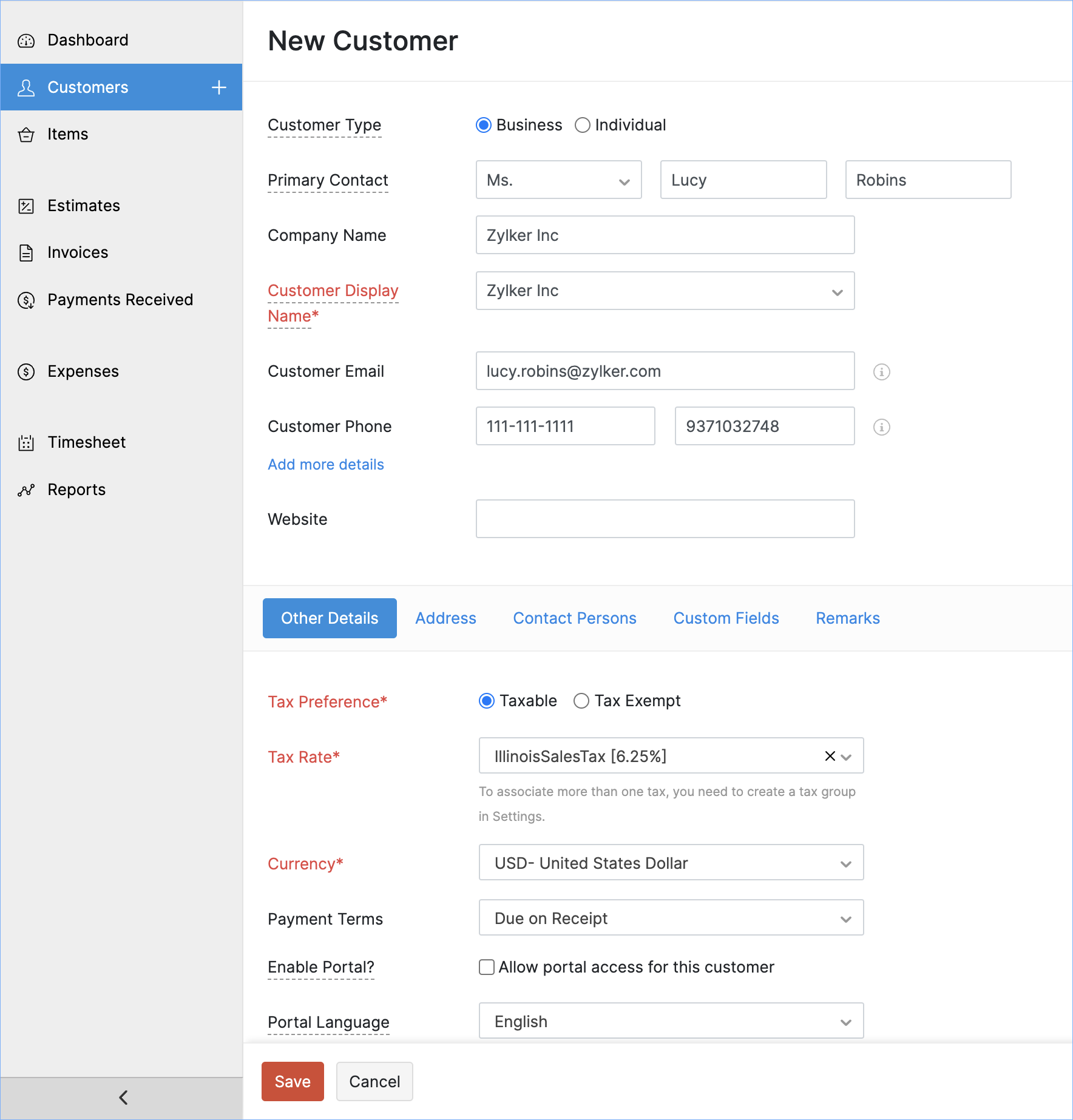Screen dimensions: 1073x1120
Task: Open Reports via the graph icon
Action: pos(26,490)
